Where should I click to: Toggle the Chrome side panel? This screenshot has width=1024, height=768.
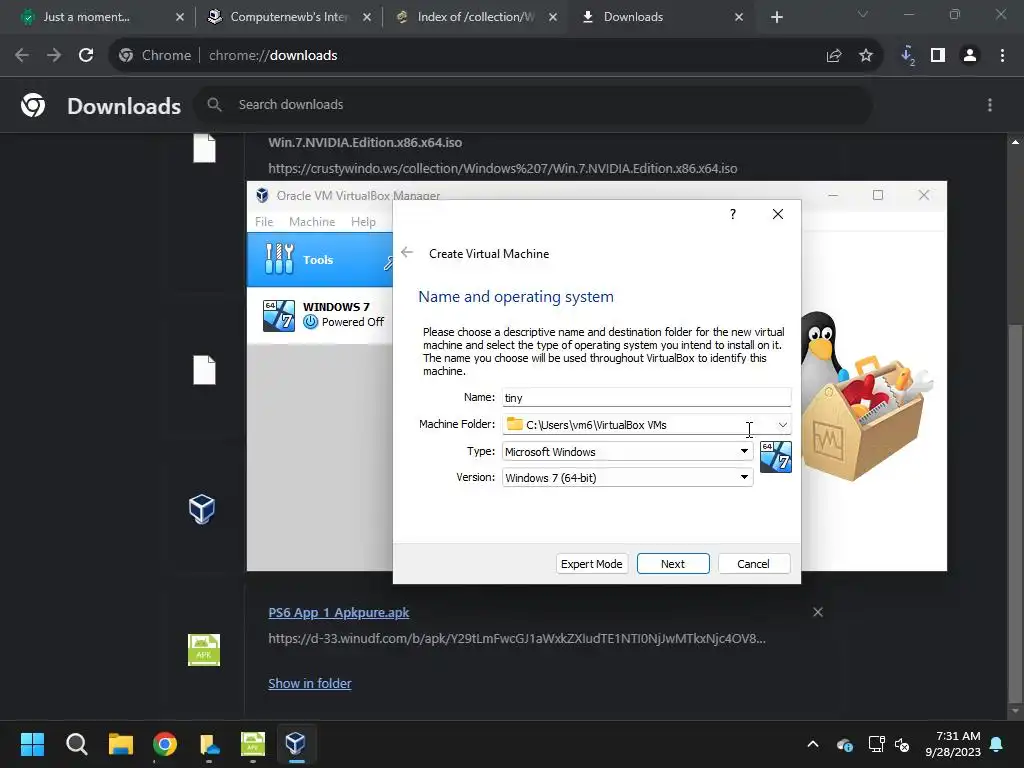(938, 56)
